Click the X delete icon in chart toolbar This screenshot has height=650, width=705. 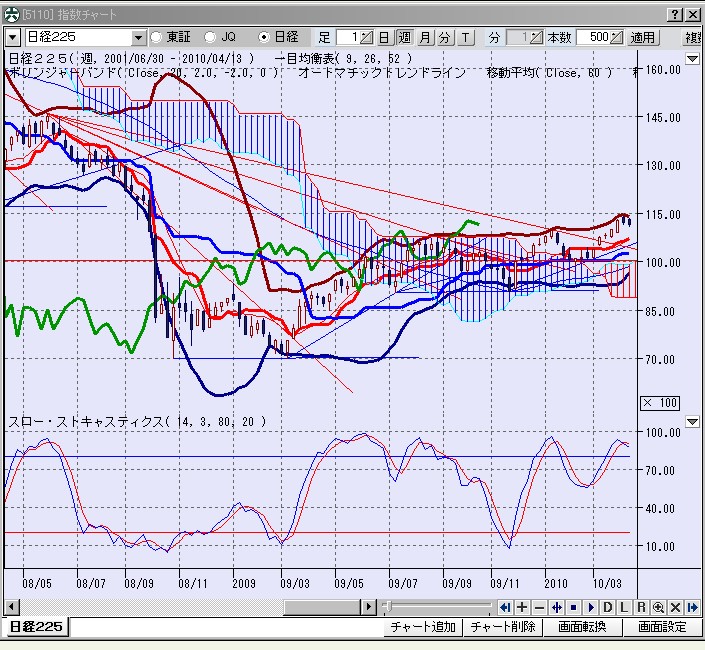pyautogui.click(x=675, y=608)
